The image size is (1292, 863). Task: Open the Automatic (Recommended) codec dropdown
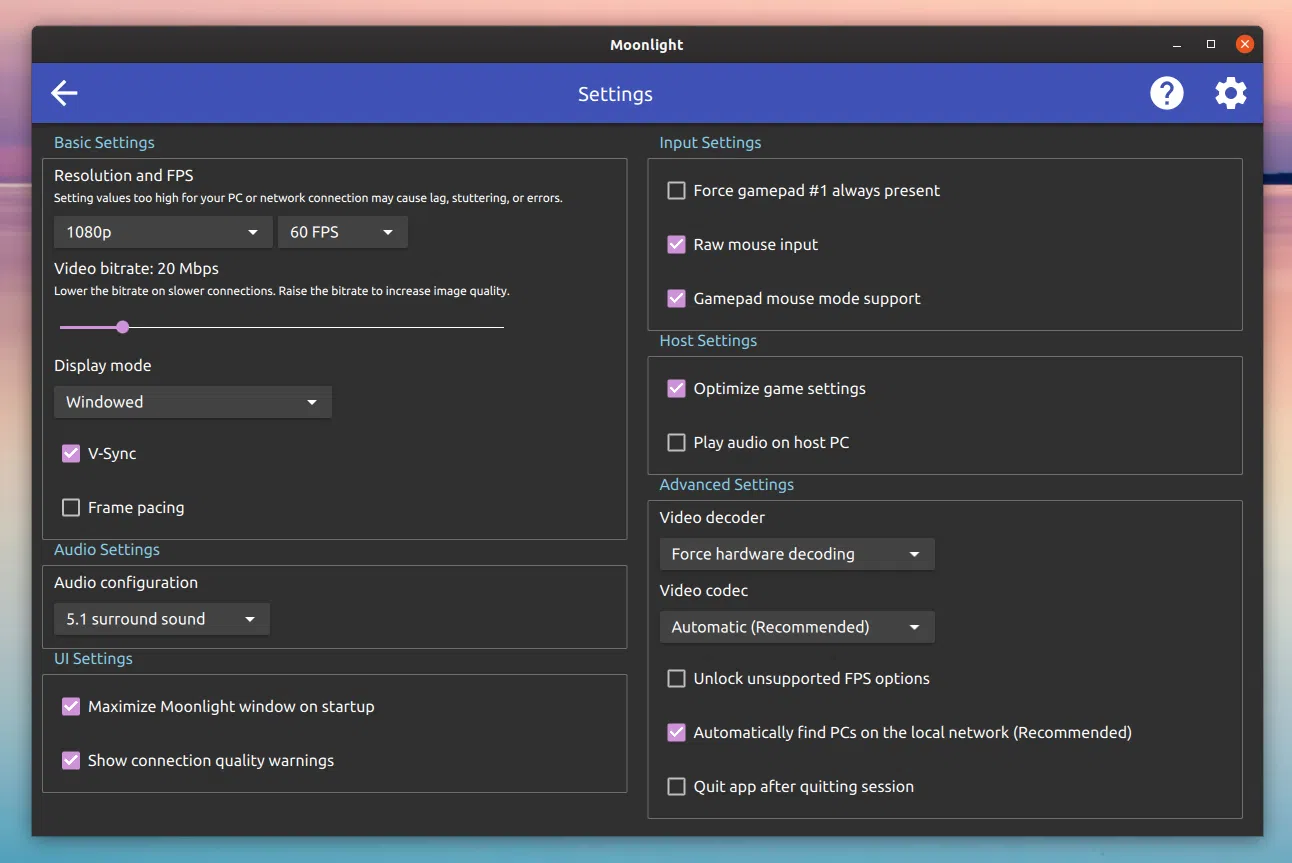pos(797,627)
